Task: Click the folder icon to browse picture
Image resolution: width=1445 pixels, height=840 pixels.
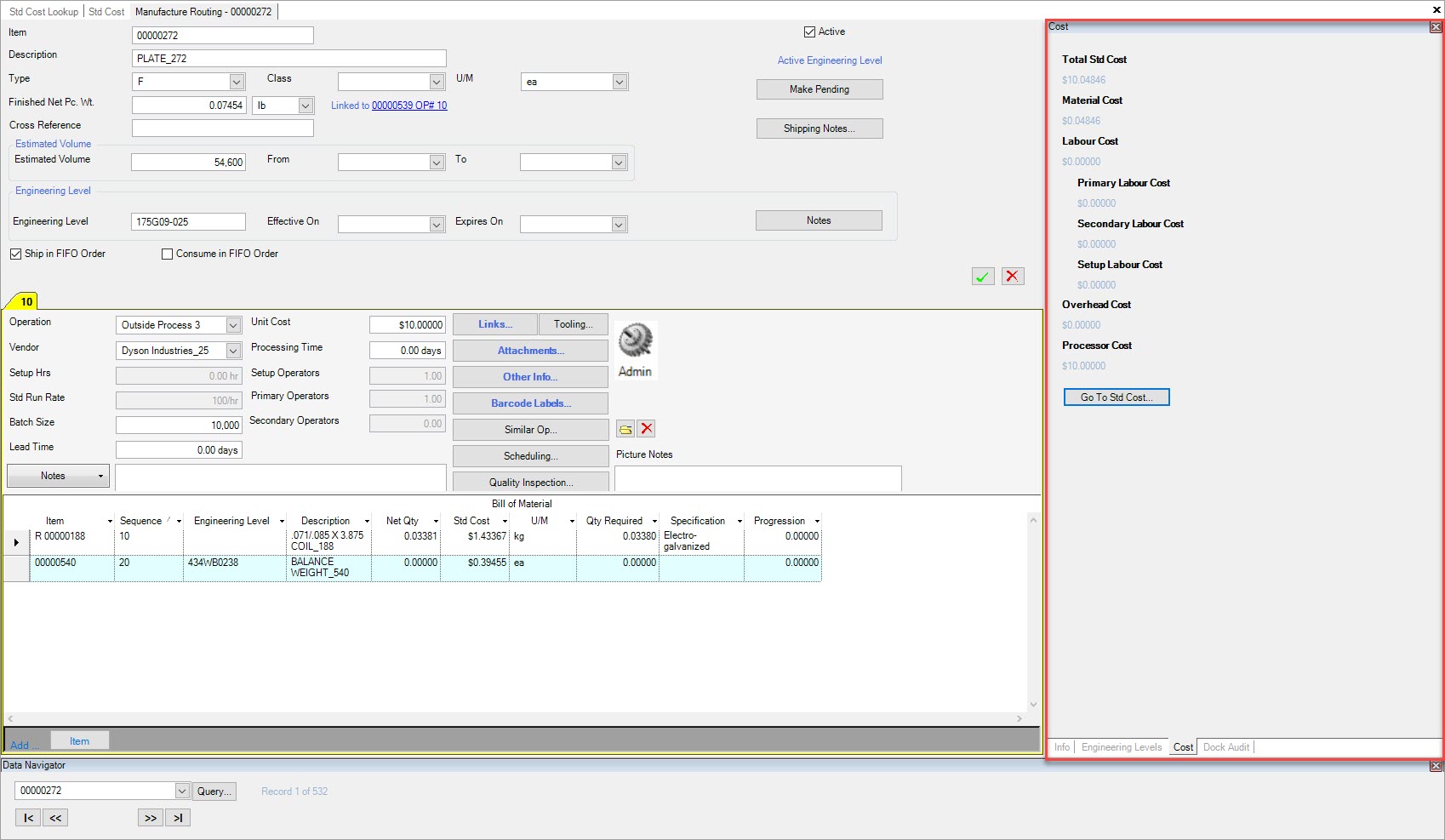Action: coord(625,429)
